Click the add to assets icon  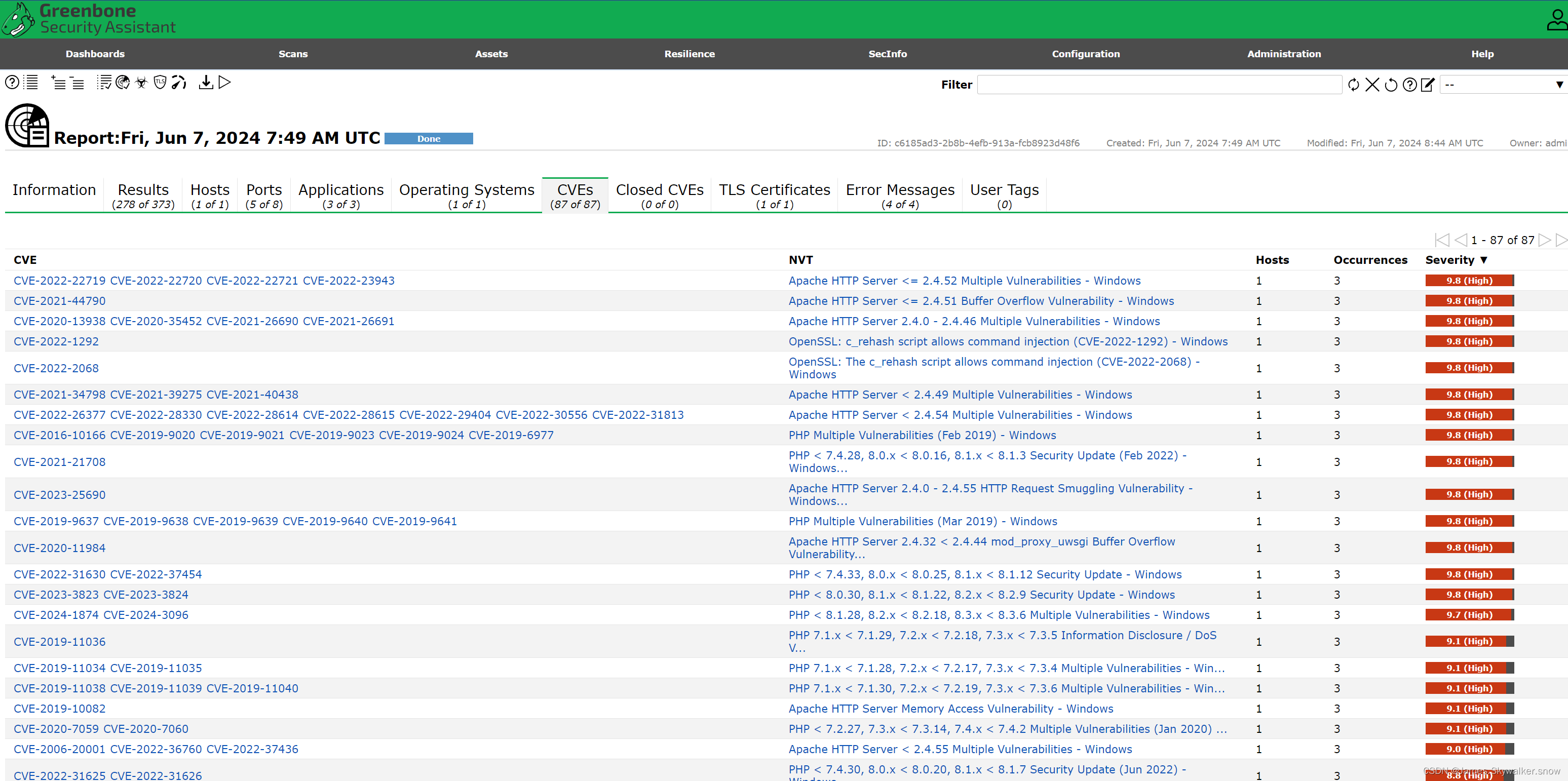coord(58,83)
